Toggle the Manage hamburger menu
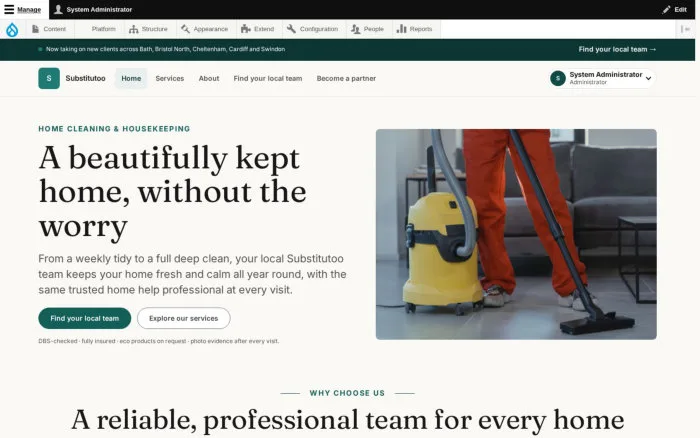This screenshot has width=700, height=438. click(9, 9)
